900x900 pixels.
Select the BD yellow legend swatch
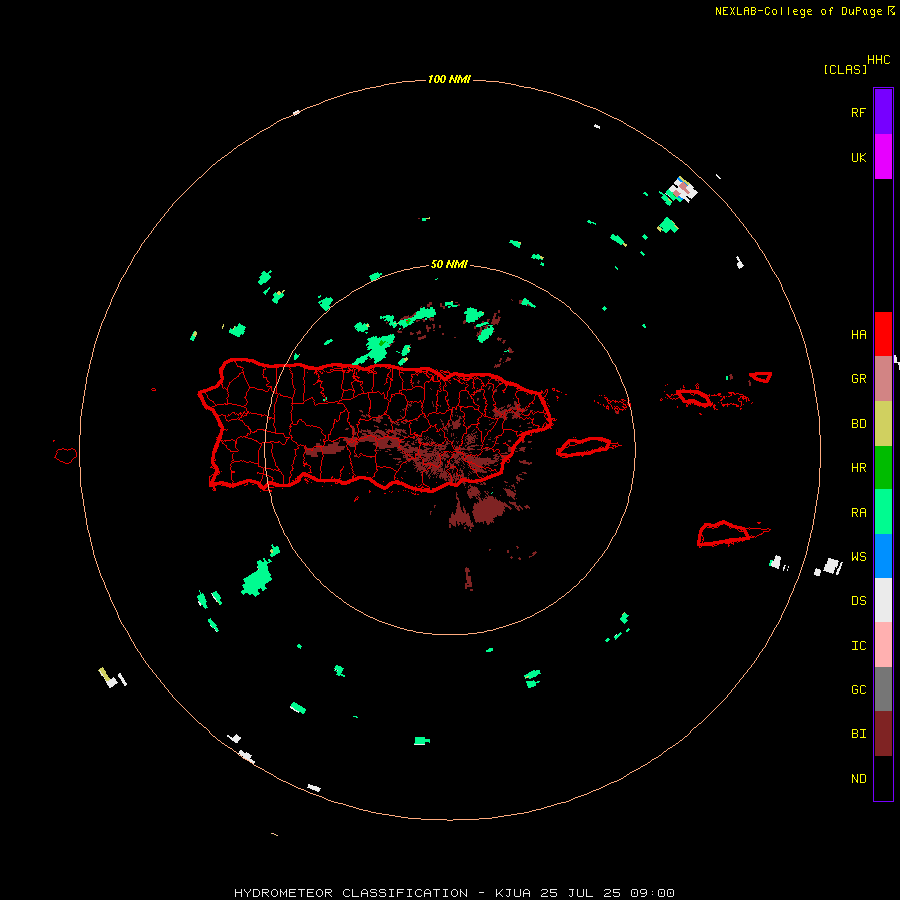pos(883,424)
